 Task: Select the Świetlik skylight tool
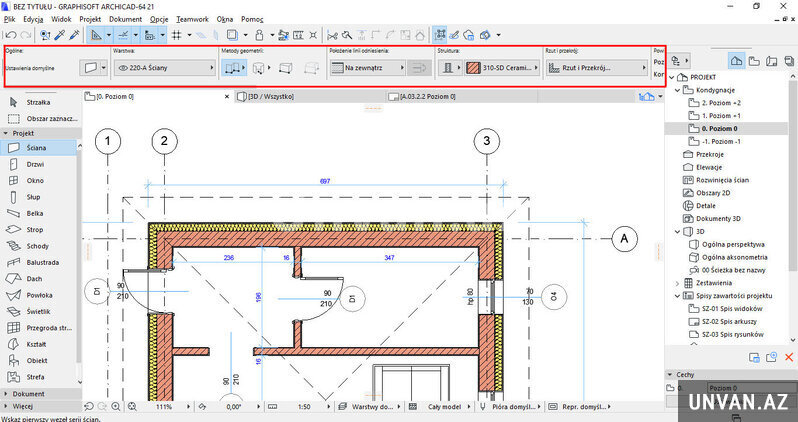(x=39, y=312)
